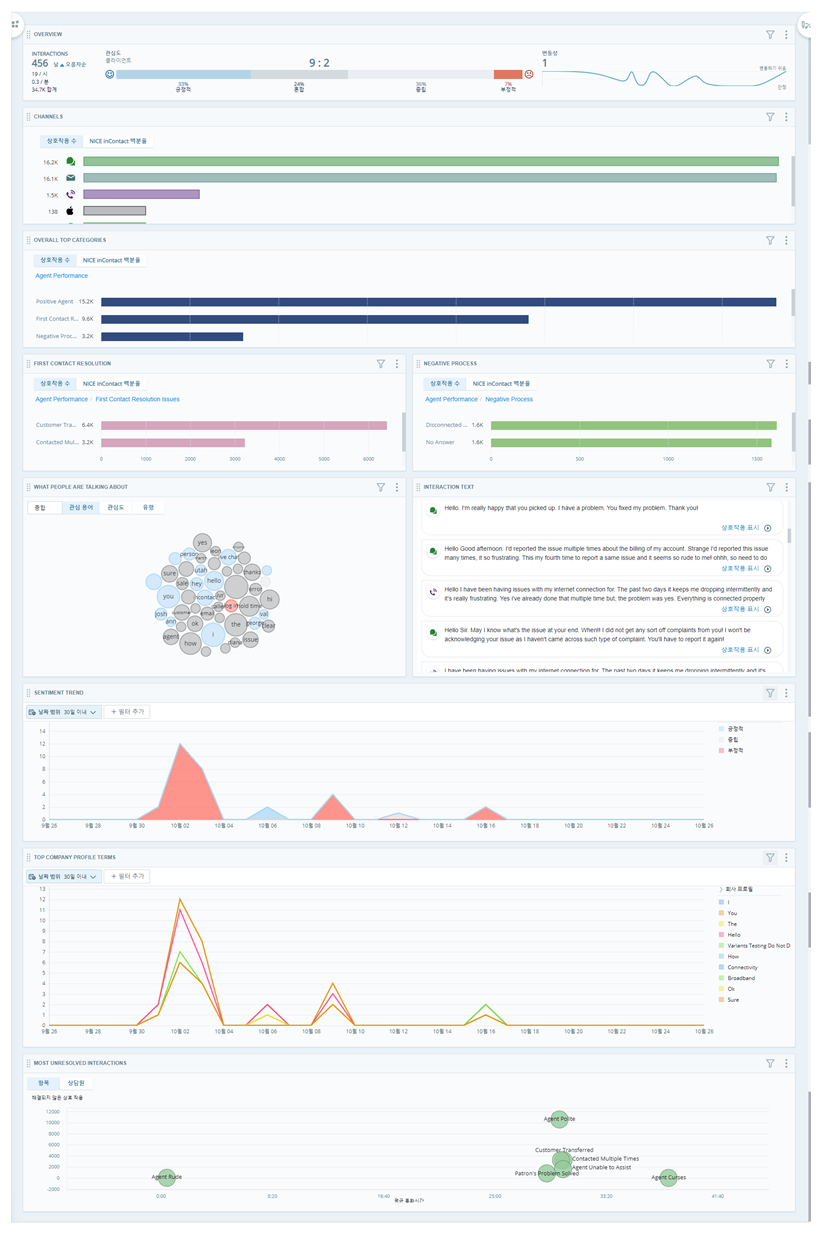Open What People Are Talking About options menu
This screenshot has height=1235, width=823.
(x=397, y=487)
